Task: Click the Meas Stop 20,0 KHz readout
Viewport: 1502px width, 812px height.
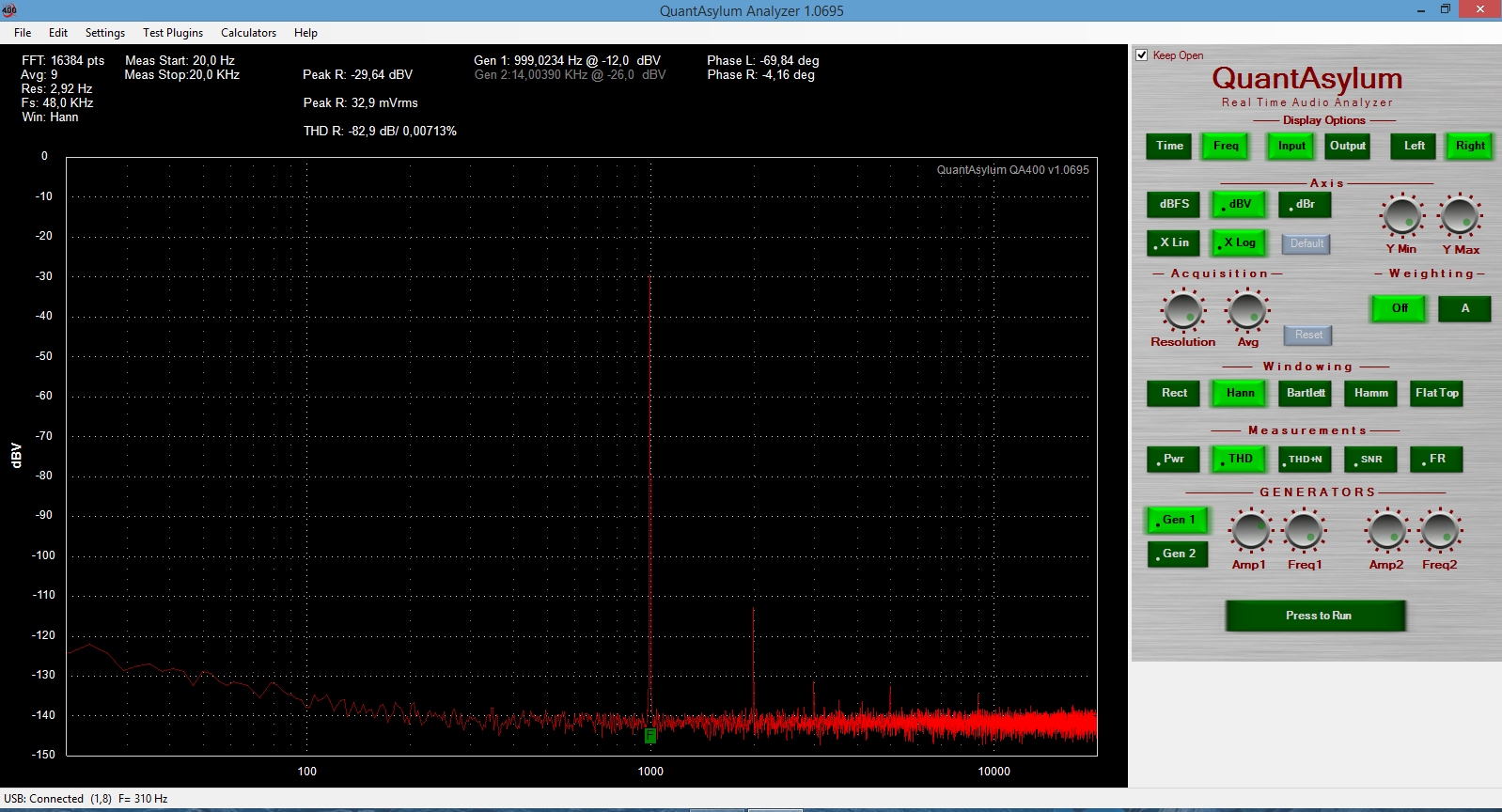Action: (x=181, y=75)
